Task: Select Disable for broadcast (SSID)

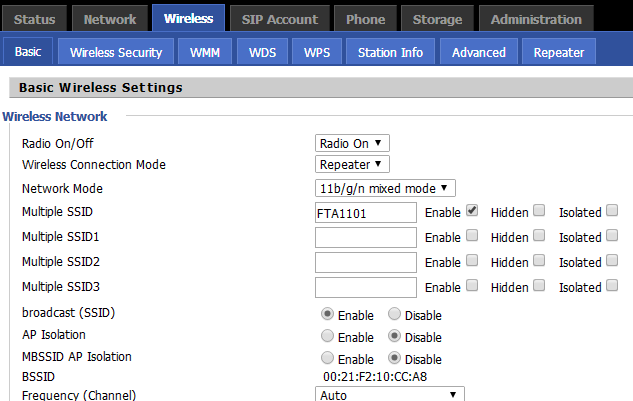Action: coord(394,315)
